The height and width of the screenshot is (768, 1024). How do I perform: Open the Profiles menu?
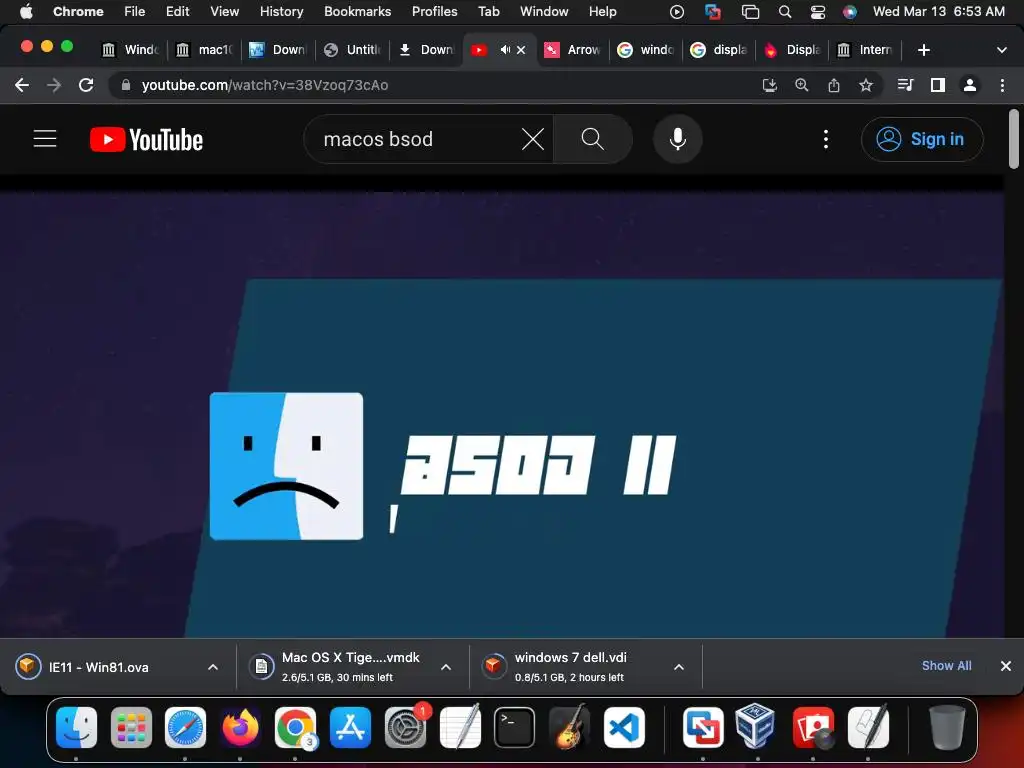(x=434, y=12)
